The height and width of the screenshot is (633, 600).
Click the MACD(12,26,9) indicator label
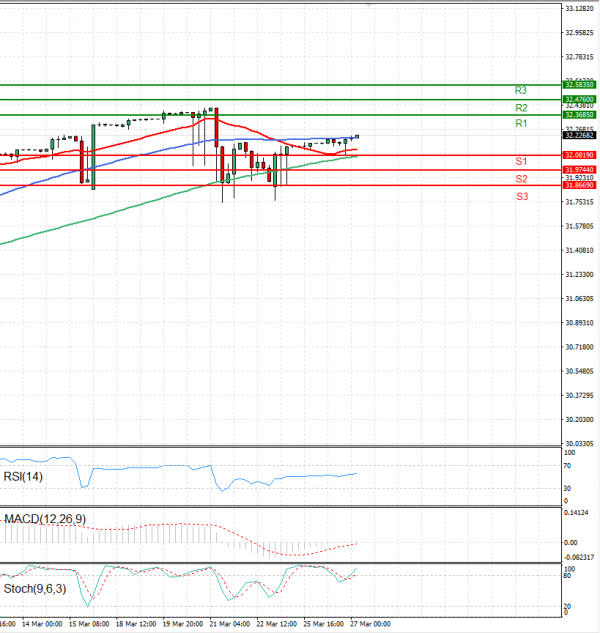[x=45, y=519]
